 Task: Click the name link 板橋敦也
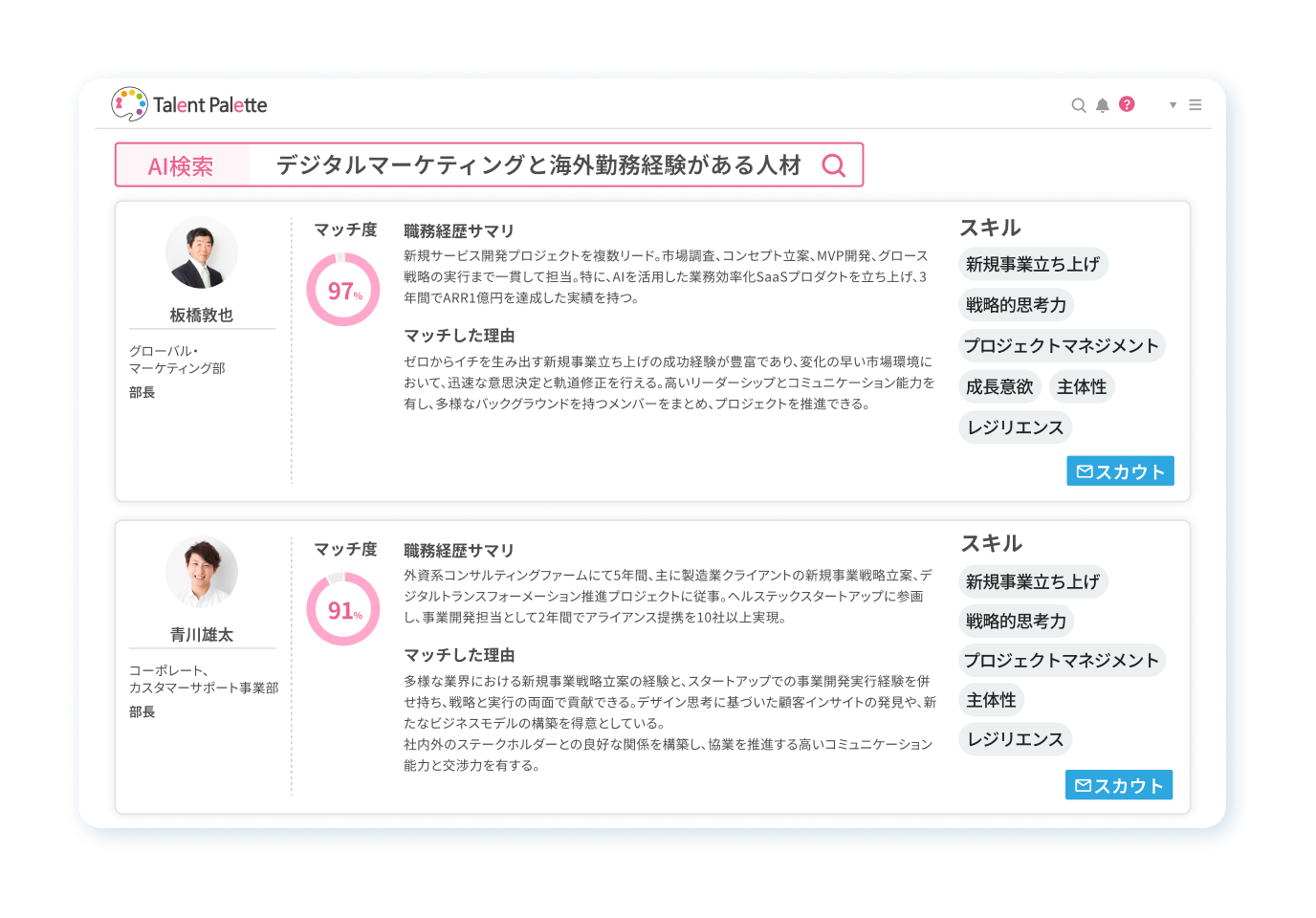(x=201, y=315)
